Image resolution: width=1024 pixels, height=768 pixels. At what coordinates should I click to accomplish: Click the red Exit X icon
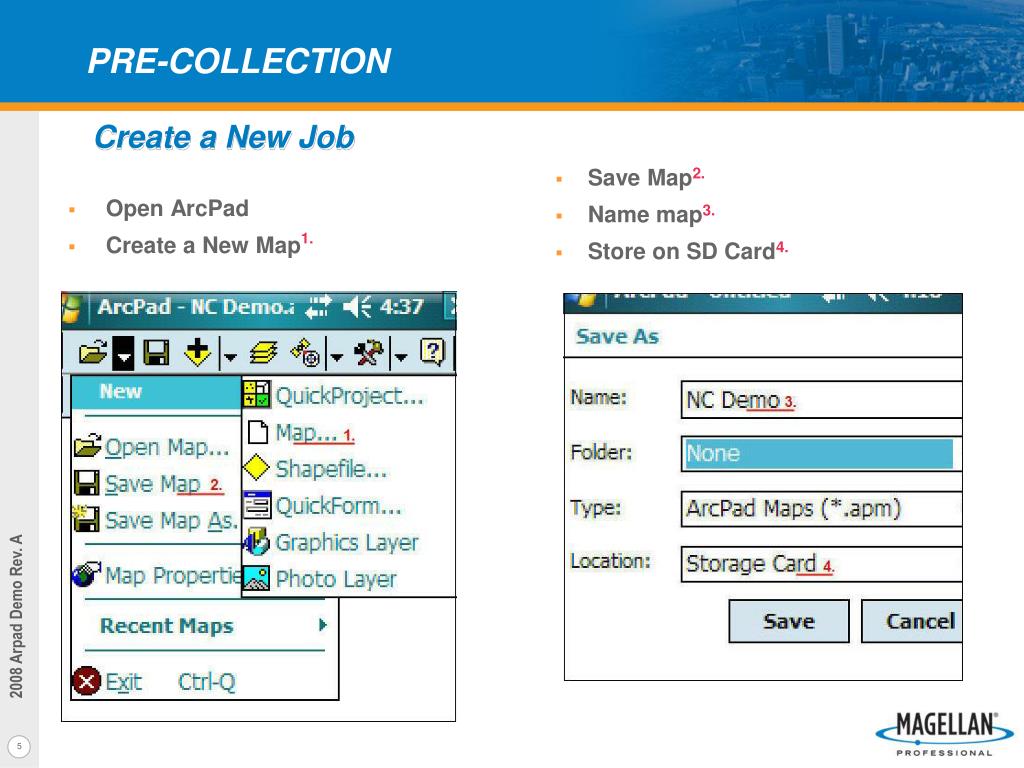click(x=86, y=682)
